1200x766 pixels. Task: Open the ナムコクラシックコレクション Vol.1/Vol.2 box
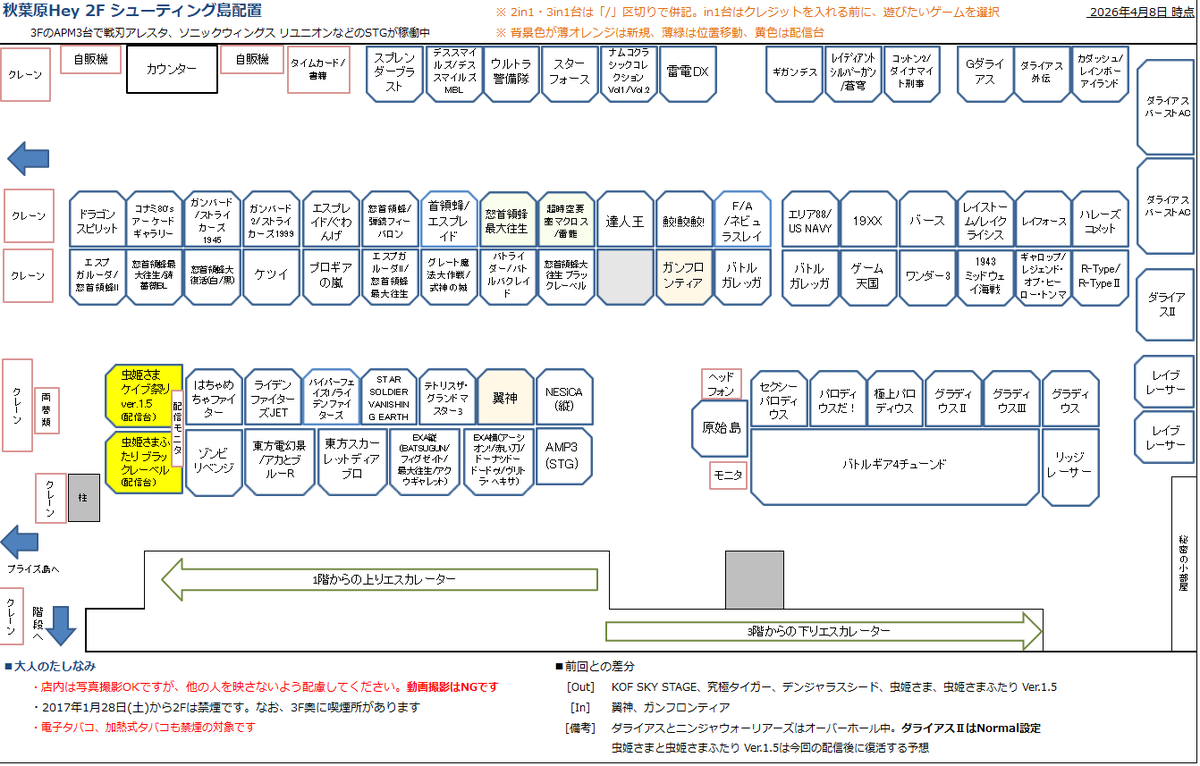click(x=628, y=73)
